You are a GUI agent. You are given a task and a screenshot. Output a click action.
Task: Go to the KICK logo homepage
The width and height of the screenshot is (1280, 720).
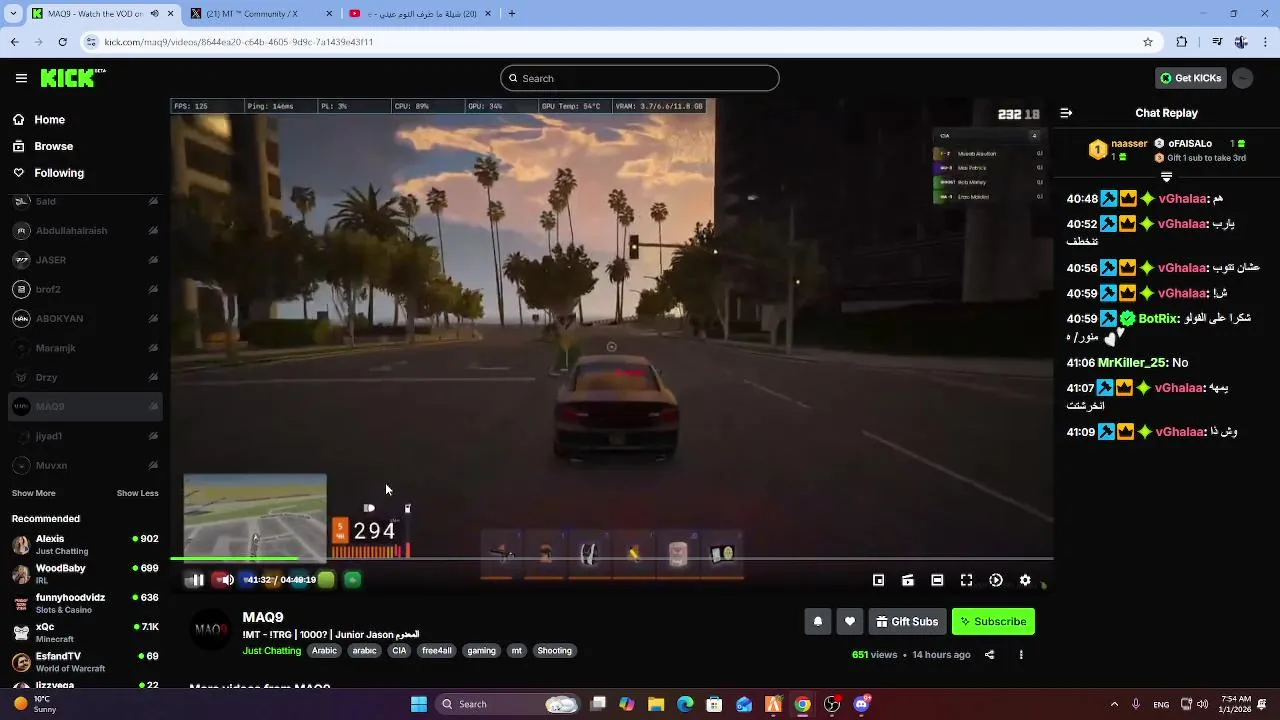[73, 78]
